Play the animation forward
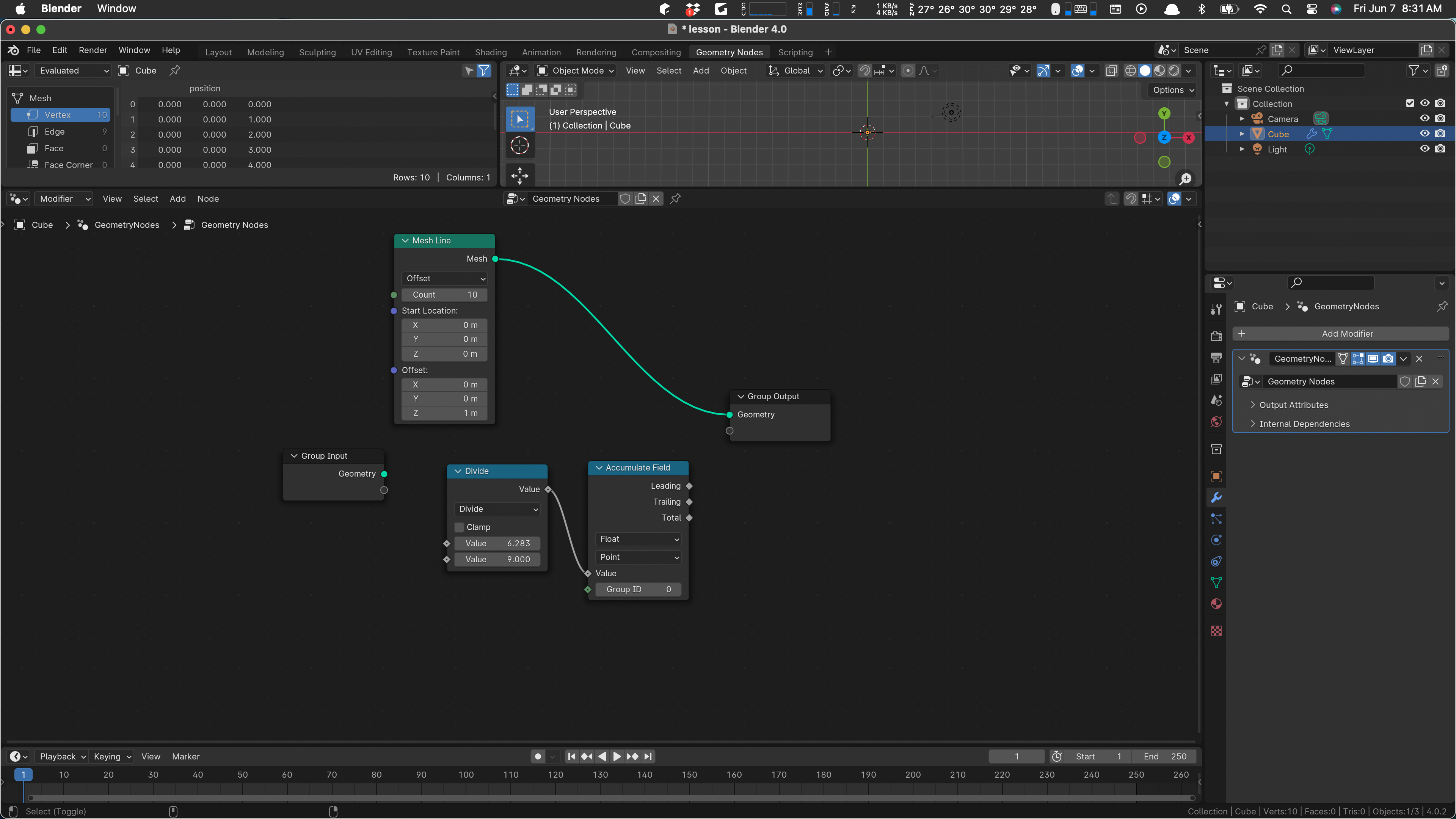1456x819 pixels. [x=617, y=756]
